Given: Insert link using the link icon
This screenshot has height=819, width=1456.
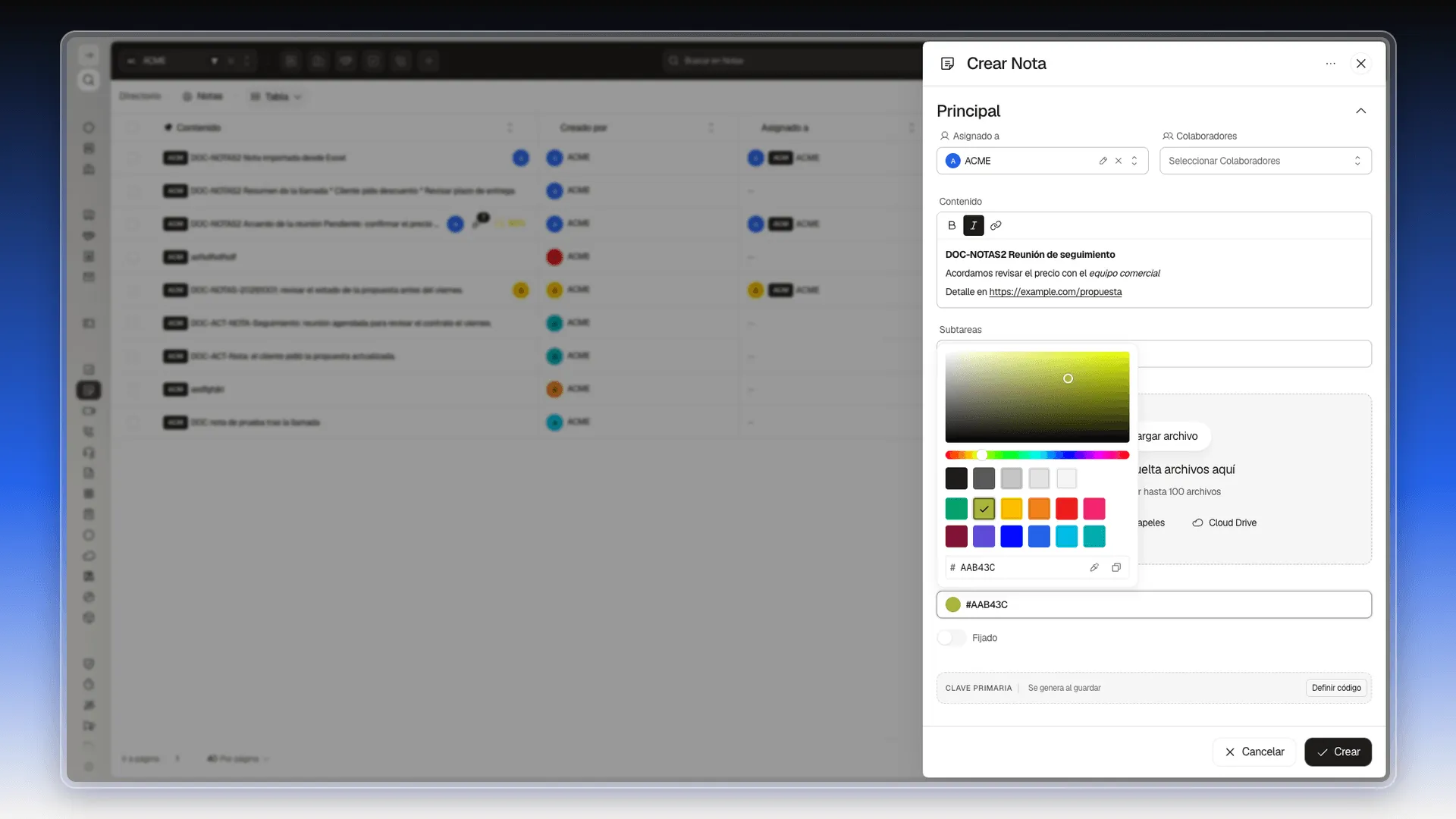Looking at the screenshot, I should [996, 225].
